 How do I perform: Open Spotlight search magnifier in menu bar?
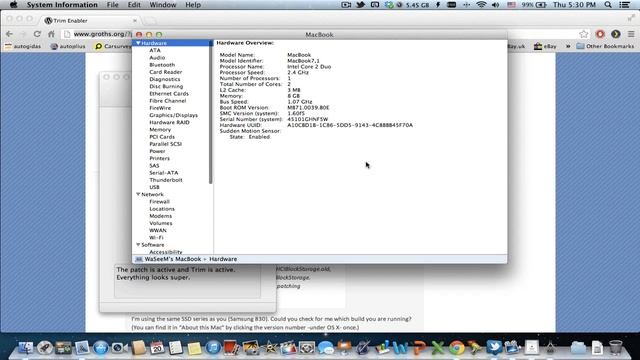point(608,5)
